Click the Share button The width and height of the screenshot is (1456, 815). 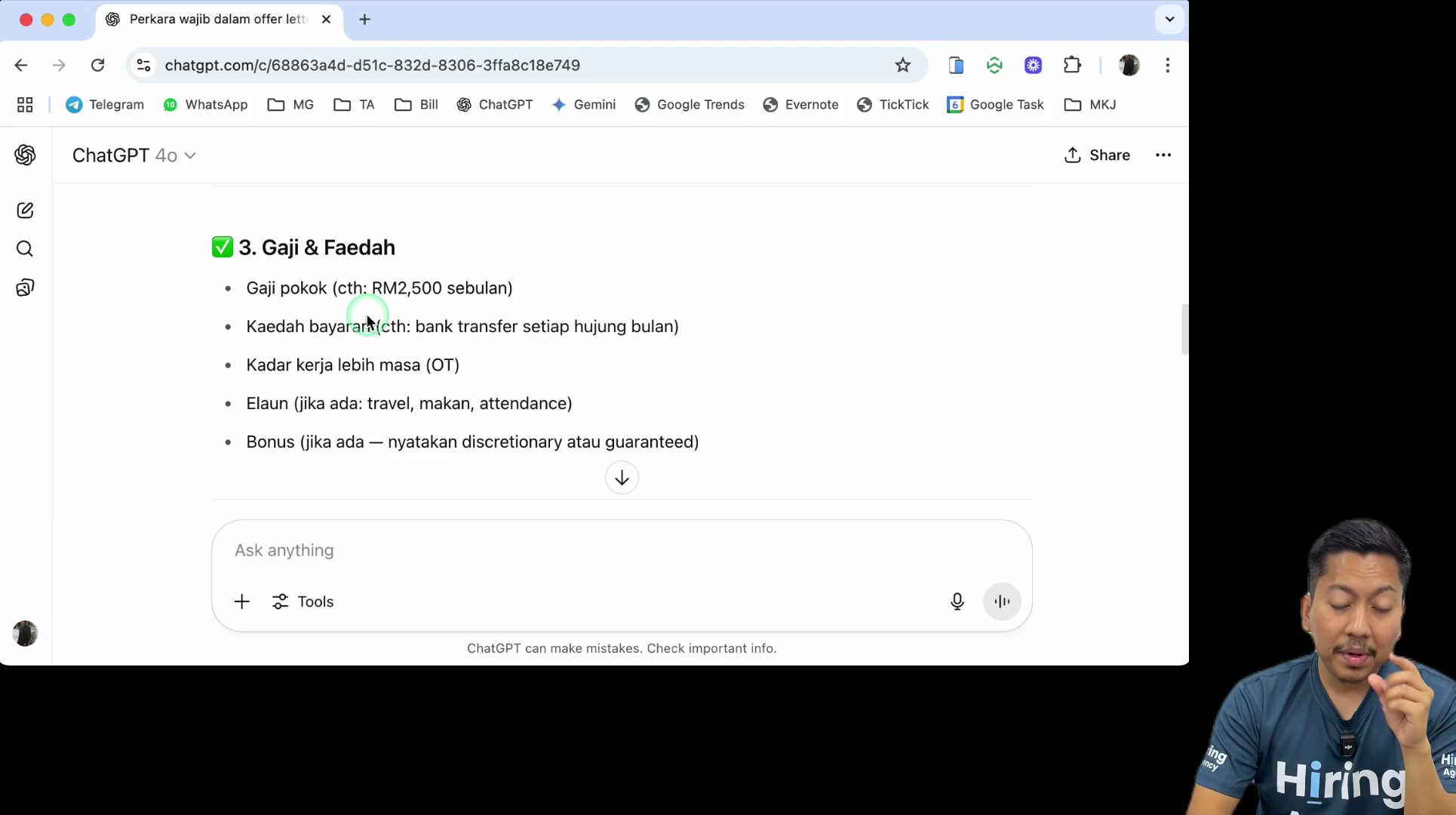[1097, 155]
